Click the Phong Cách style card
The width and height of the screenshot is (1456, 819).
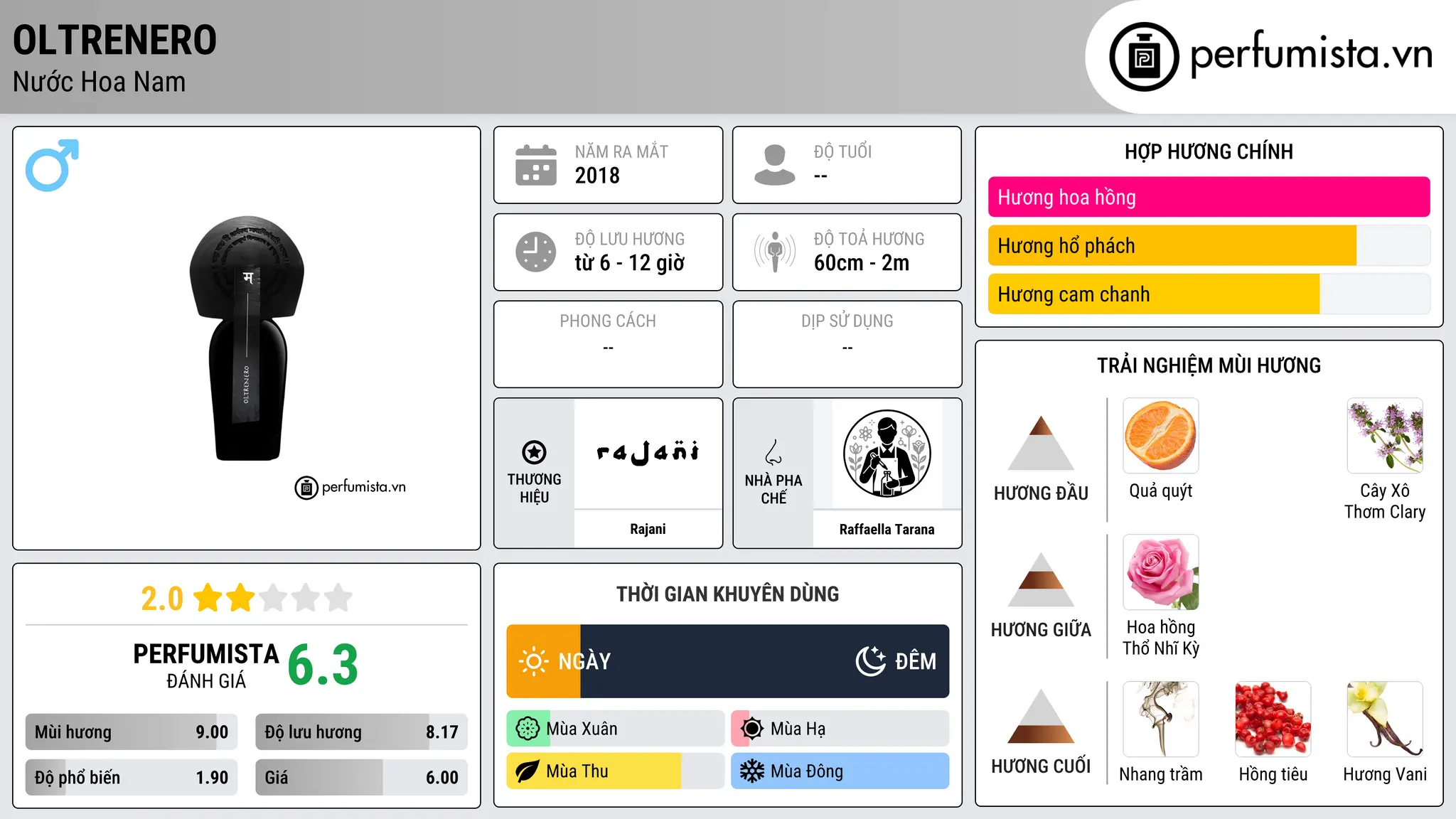pos(608,344)
